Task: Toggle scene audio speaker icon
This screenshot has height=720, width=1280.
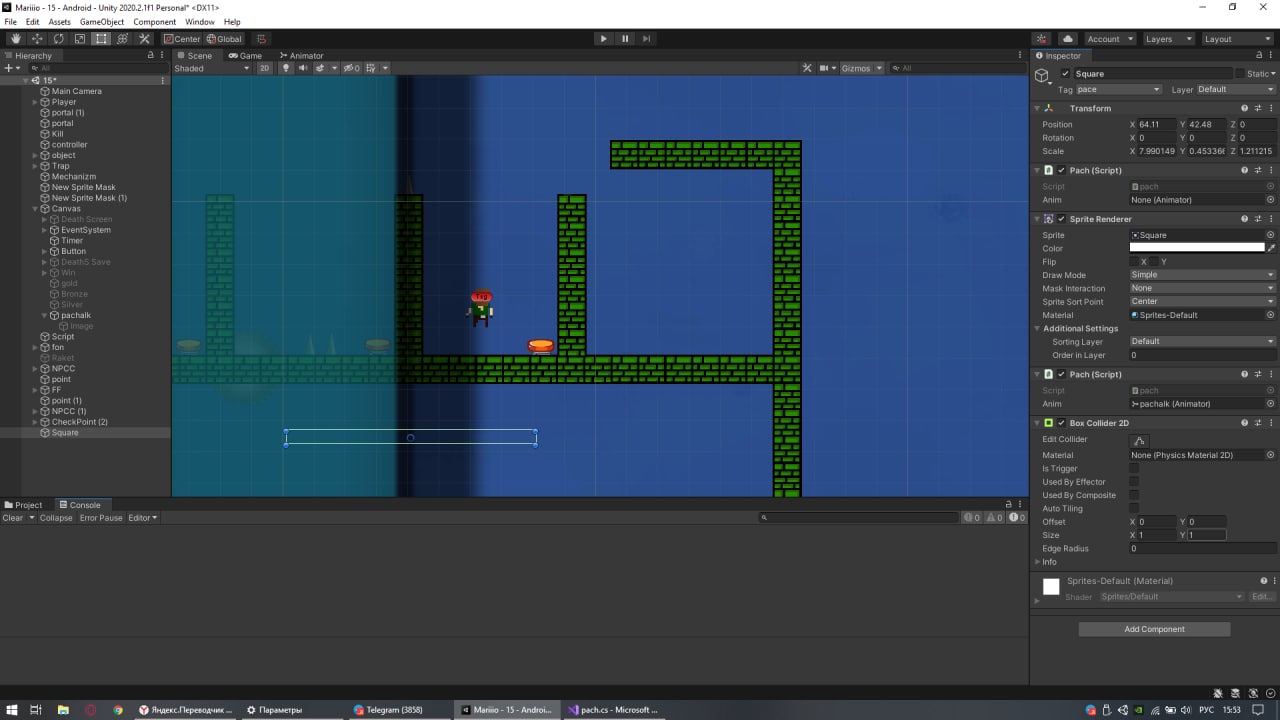Action: coord(303,68)
